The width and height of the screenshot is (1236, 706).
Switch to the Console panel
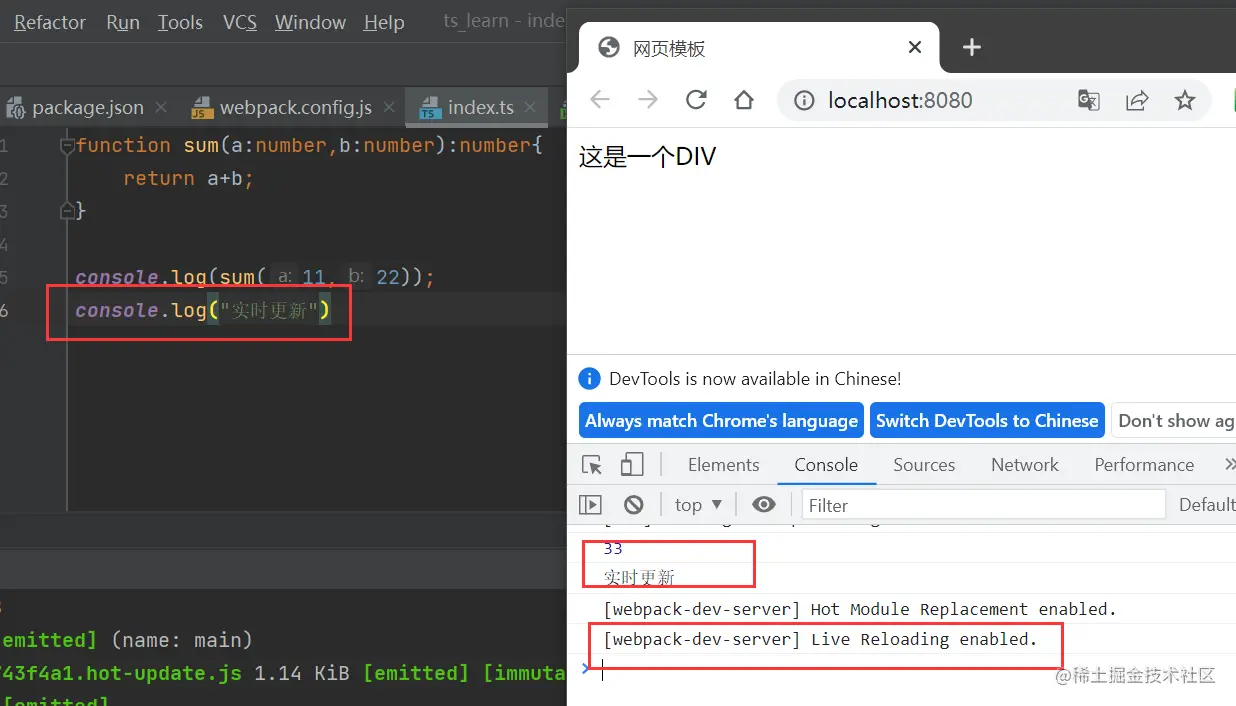click(826, 465)
